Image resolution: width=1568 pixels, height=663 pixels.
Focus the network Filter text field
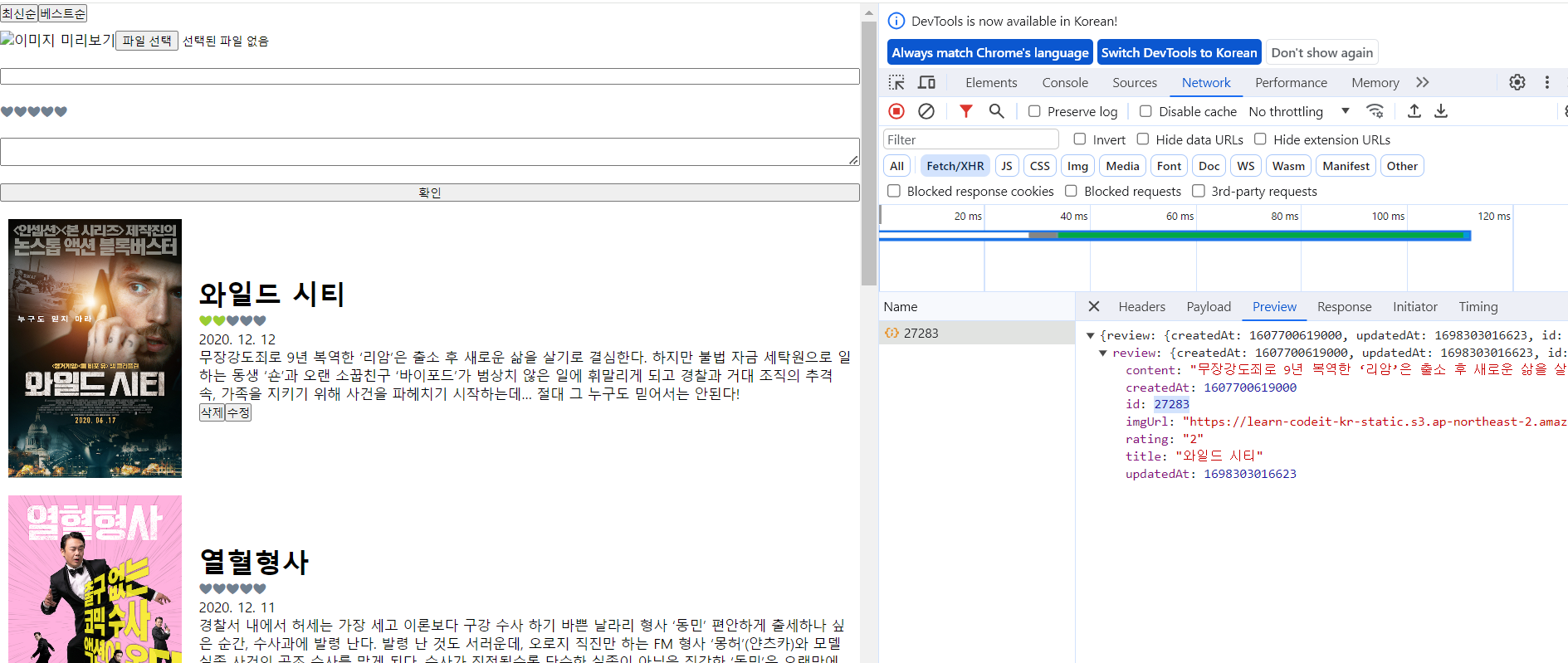click(971, 139)
